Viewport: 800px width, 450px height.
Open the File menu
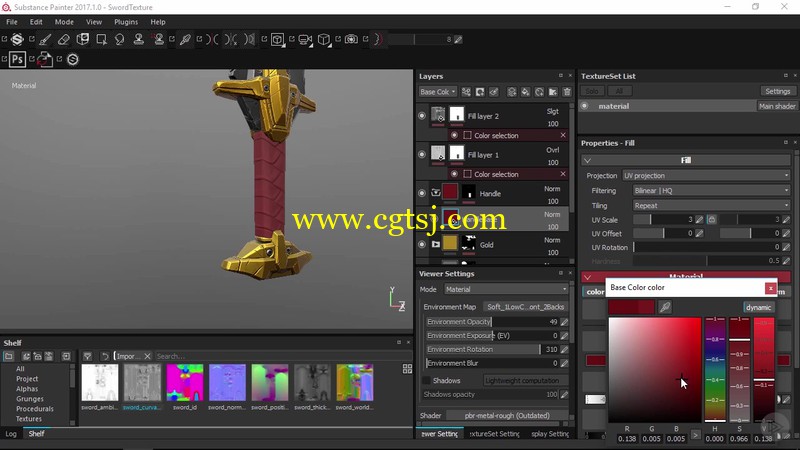click(x=12, y=22)
